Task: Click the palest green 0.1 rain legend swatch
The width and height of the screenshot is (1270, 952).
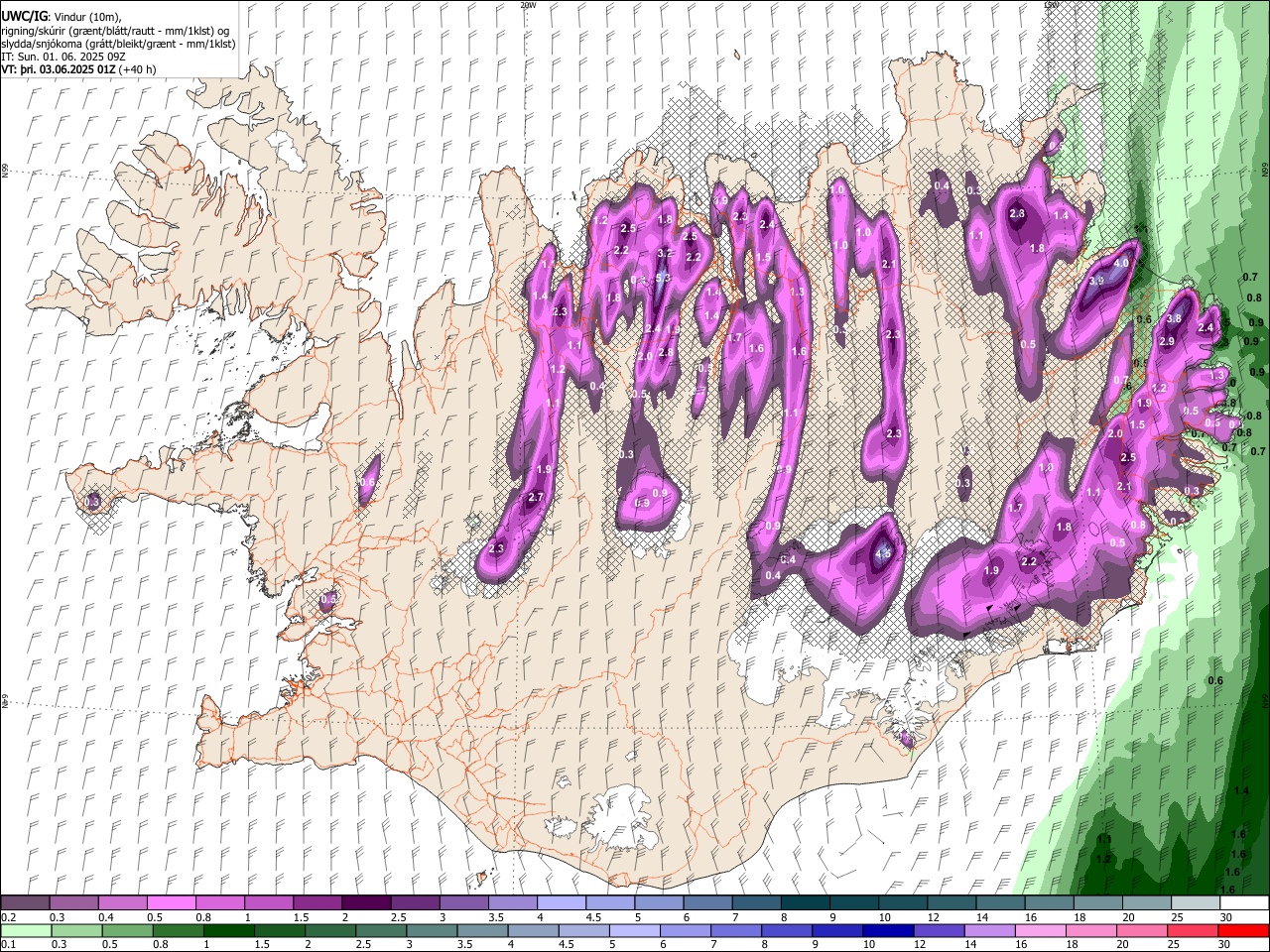Action: [x=26, y=931]
